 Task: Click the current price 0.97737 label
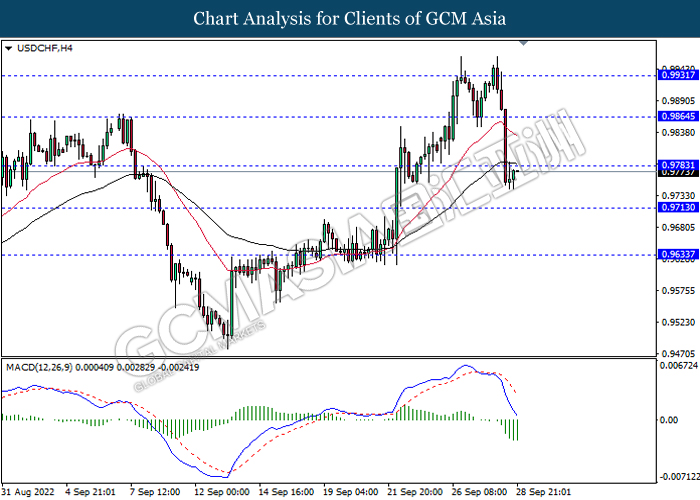click(x=678, y=173)
